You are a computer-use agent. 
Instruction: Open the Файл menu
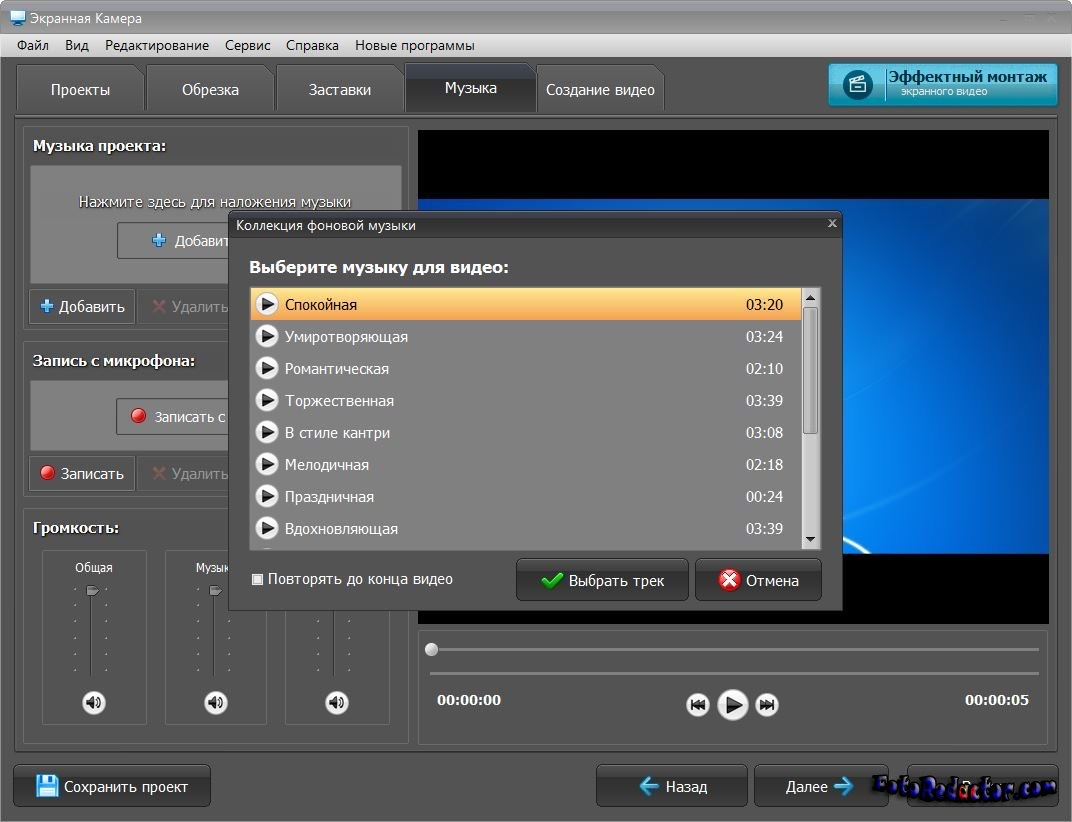coord(33,45)
